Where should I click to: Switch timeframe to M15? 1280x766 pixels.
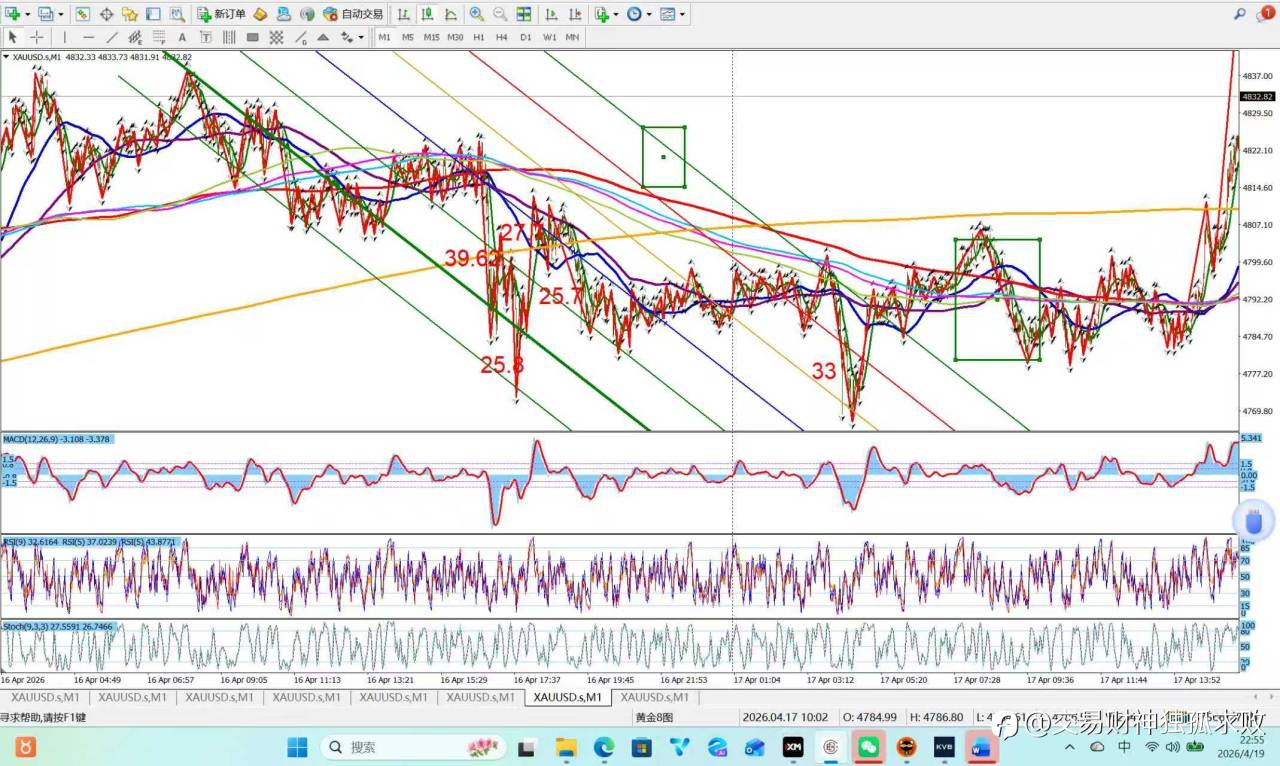point(432,37)
